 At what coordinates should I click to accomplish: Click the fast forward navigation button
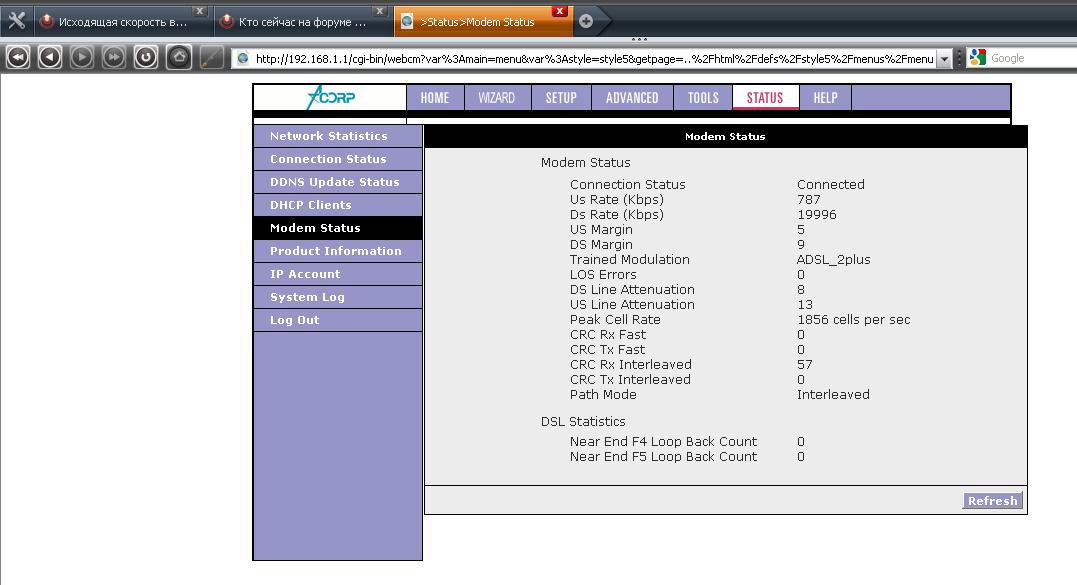(x=113, y=58)
